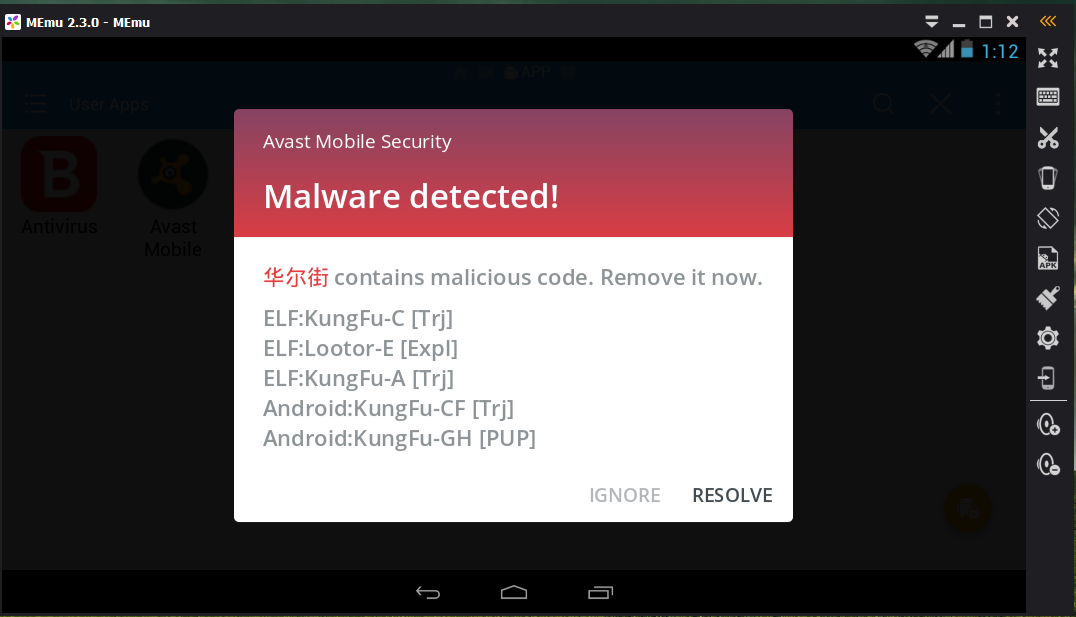Click the cleanup broom icon
Viewport: 1076px width, 617px height.
coord(1048,298)
